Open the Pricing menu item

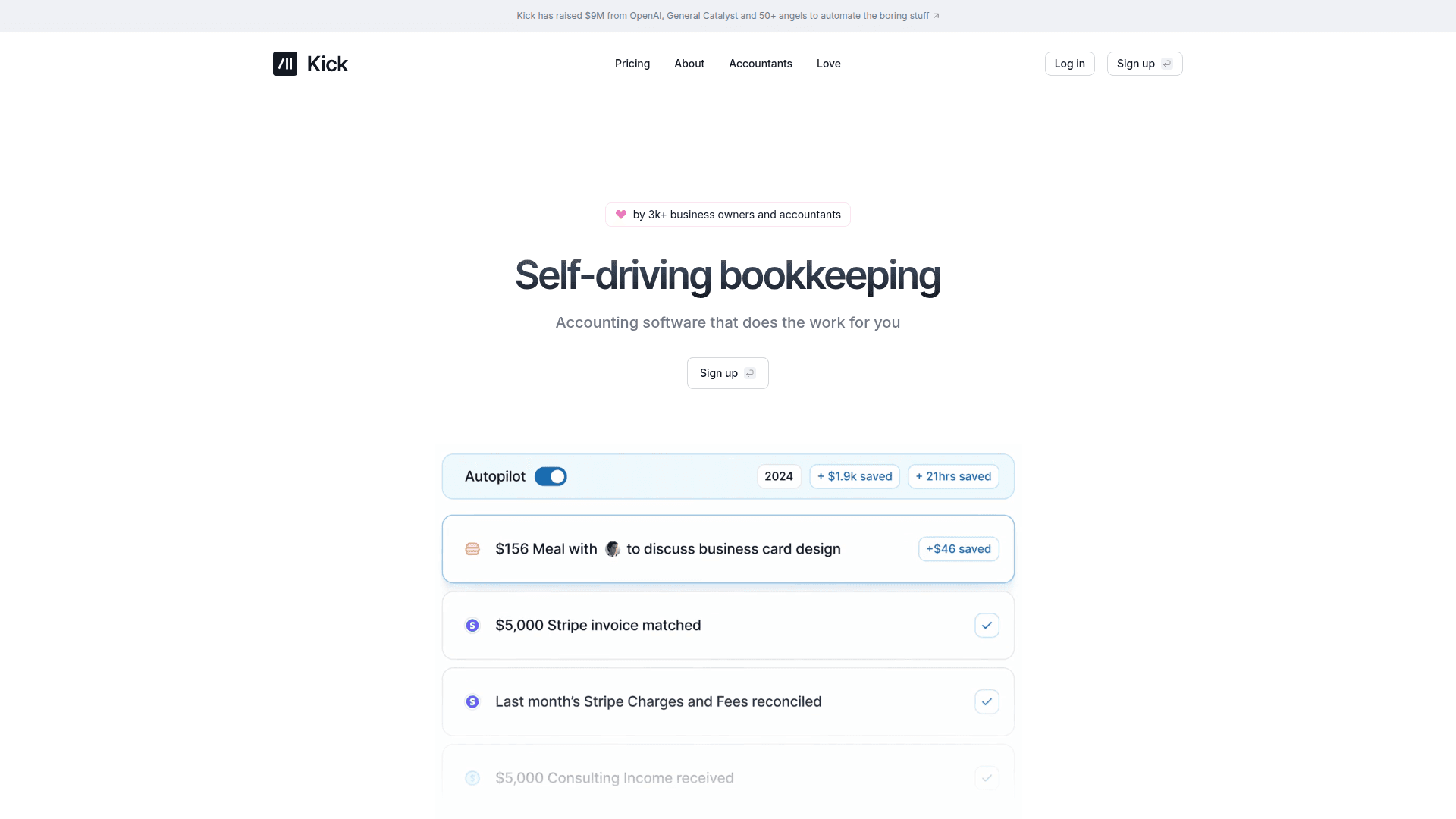click(x=632, y=64)
